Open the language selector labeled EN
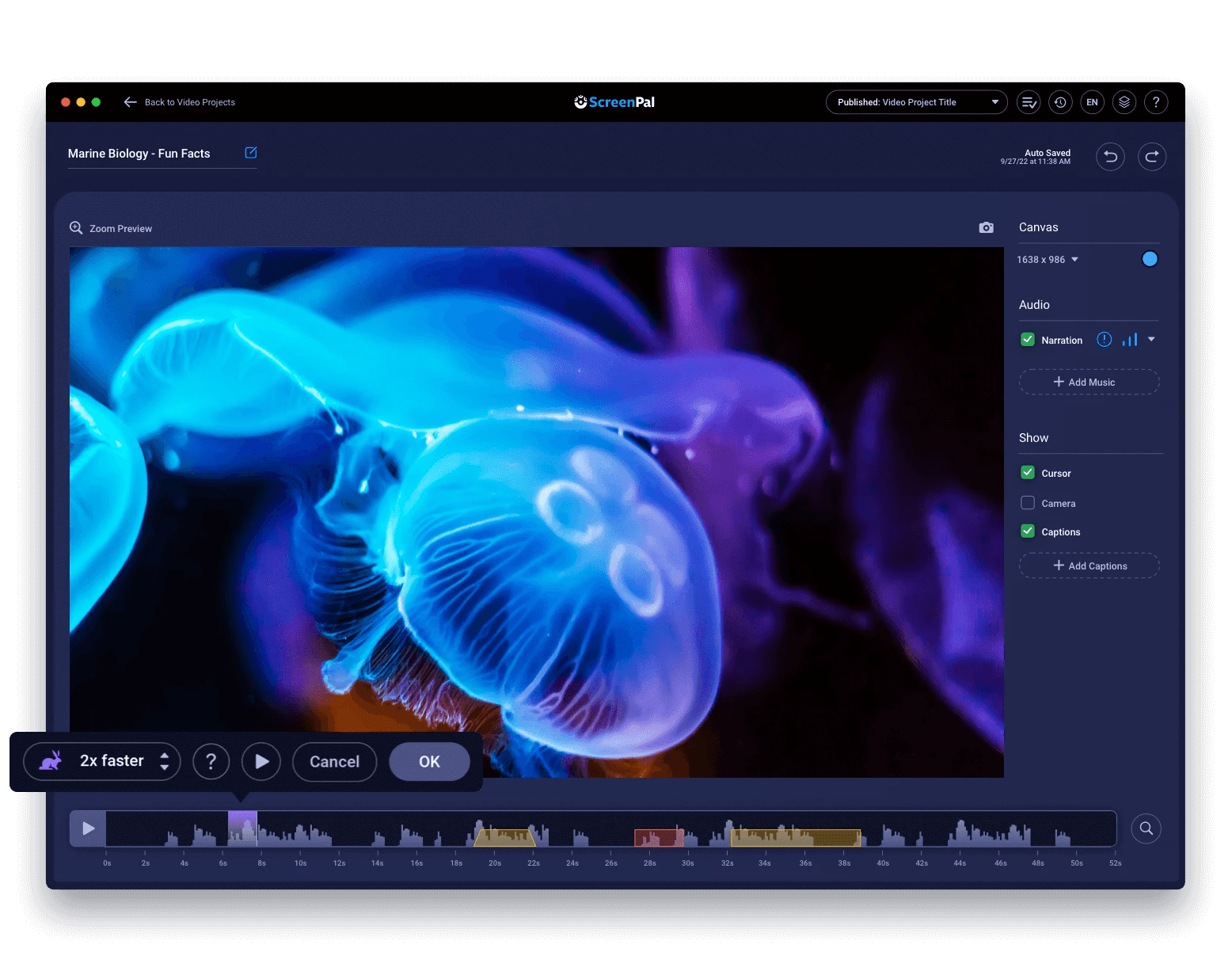Image resolution: width=1232 pixels, height=971 pixels. (1093, 101)
